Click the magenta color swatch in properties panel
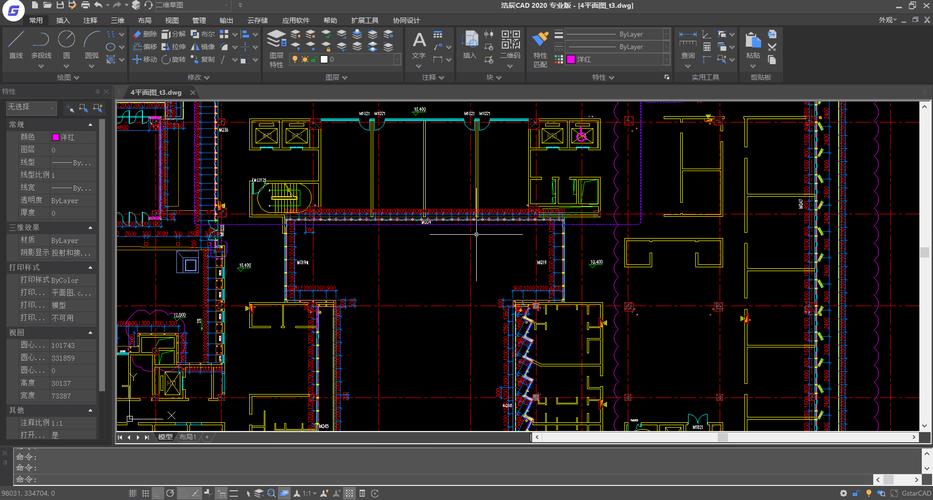This screenshot has width=933, height=500. click(56, 137)
